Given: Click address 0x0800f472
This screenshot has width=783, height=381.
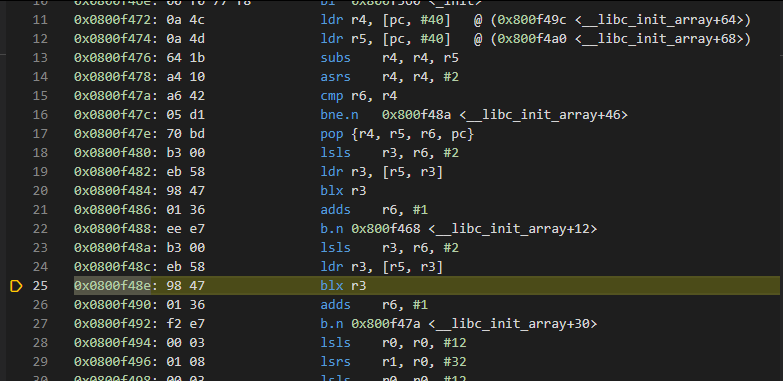Looking at the screenshot, I should pos(112,20).
